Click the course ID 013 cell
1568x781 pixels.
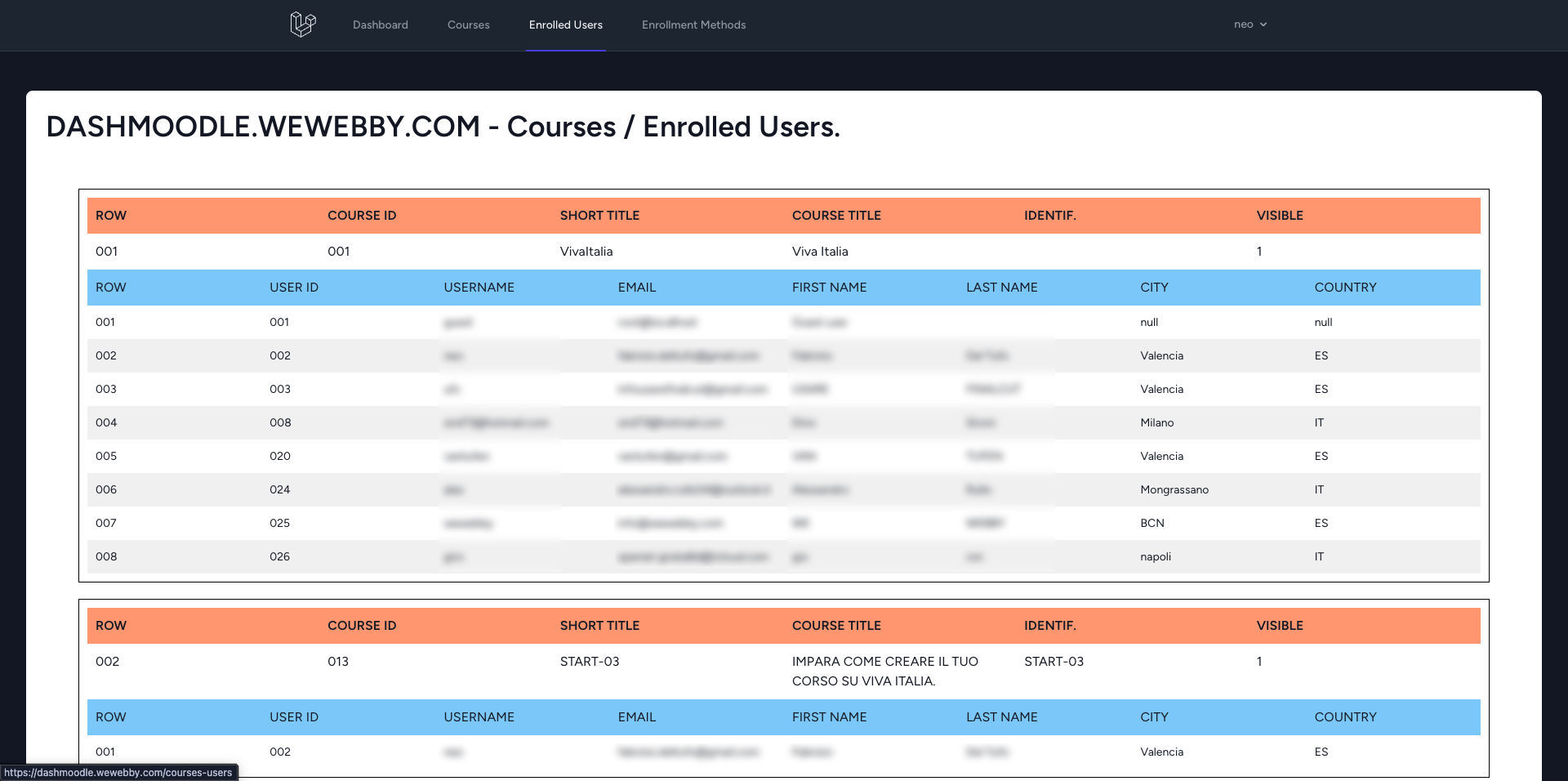pos(338,662)
